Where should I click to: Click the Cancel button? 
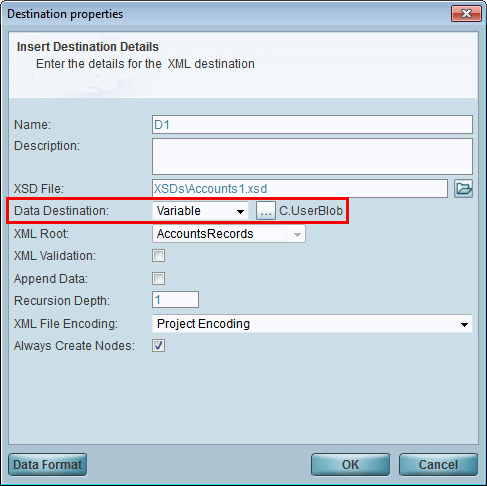438,464
